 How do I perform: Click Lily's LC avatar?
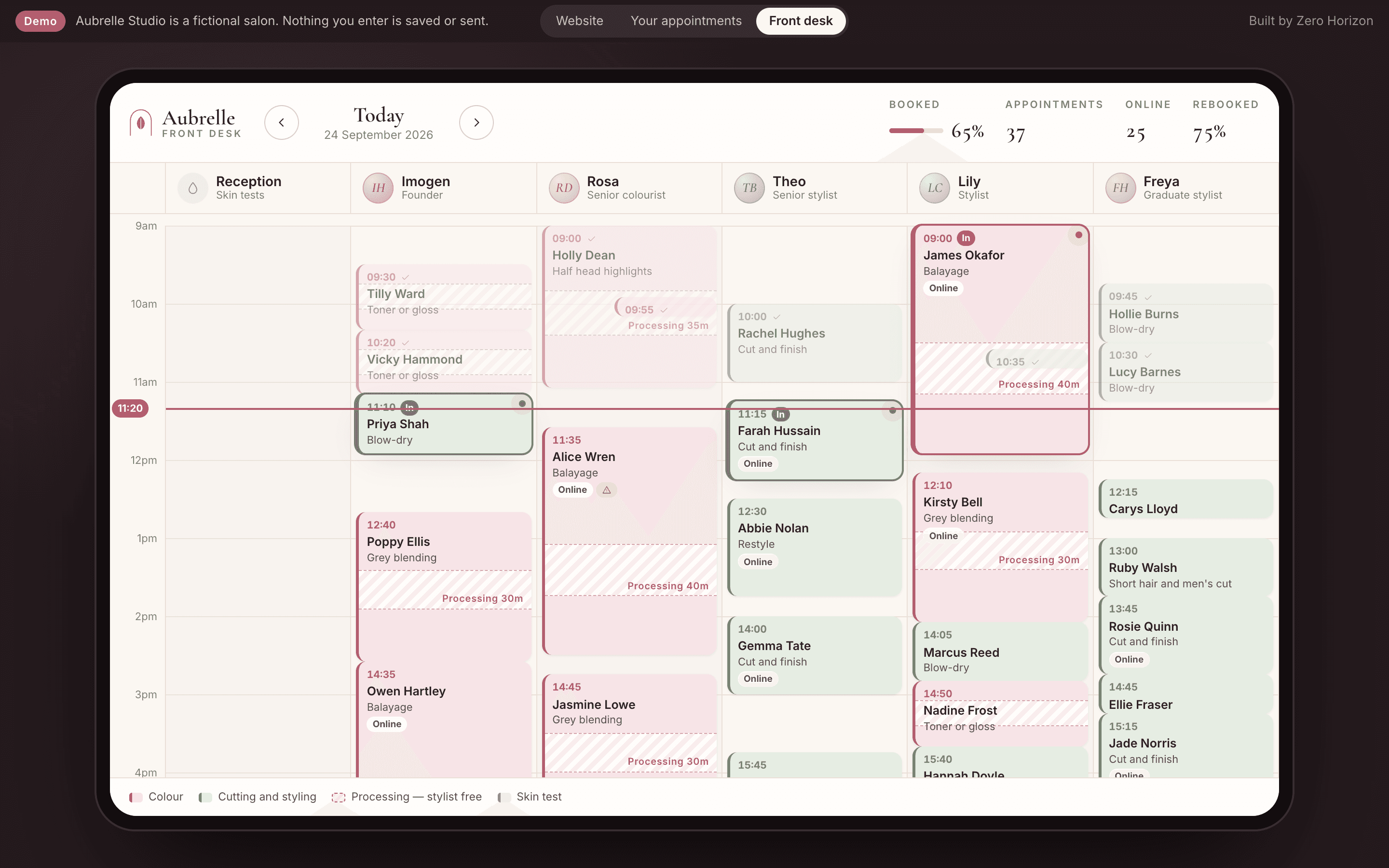[x=934, y=188]
